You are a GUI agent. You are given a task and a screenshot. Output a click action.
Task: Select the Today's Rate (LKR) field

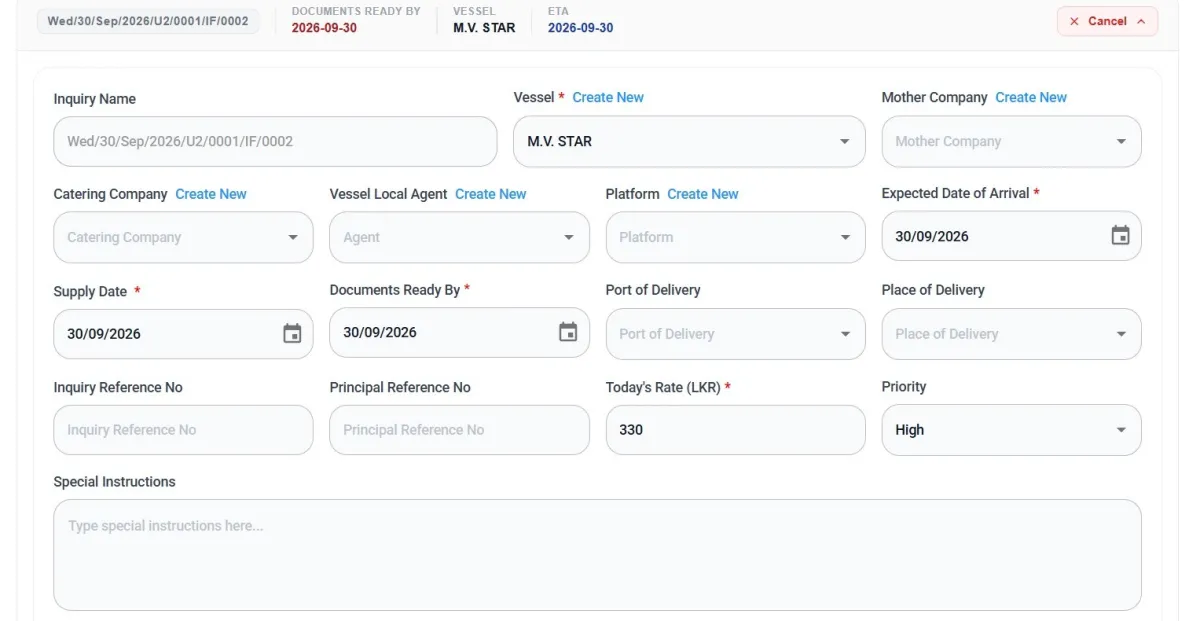tap(735, 430)
